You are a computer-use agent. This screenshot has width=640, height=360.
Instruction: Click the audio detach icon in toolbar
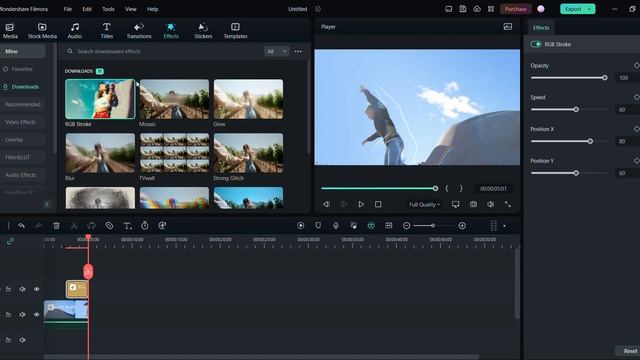(91, 225)
